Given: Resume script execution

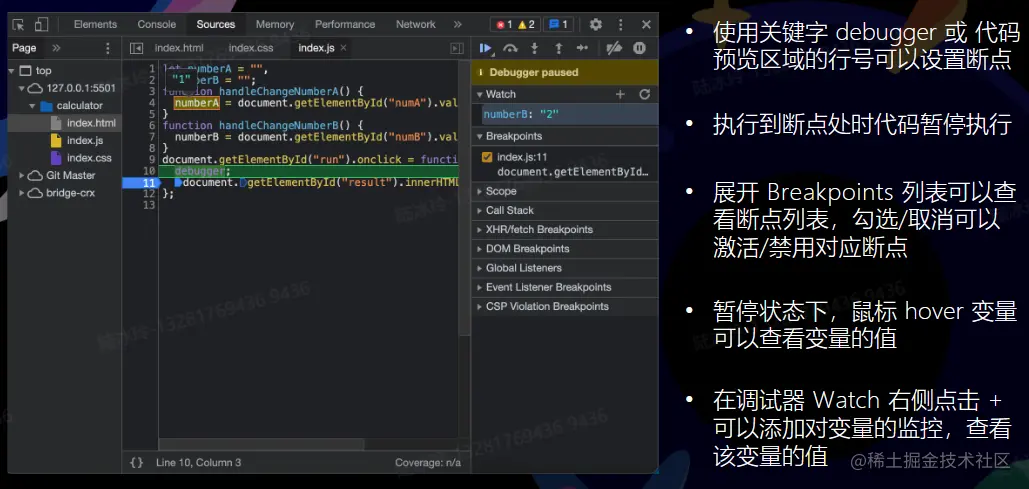Looking at the screenshot, I should click(x=486, y=48).
